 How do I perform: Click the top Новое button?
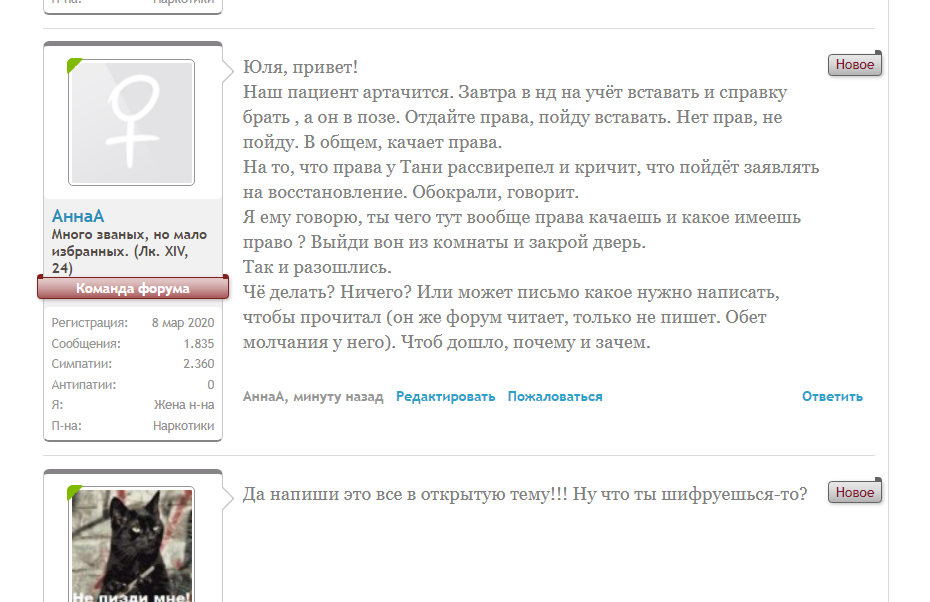click(x=853, y=63)
